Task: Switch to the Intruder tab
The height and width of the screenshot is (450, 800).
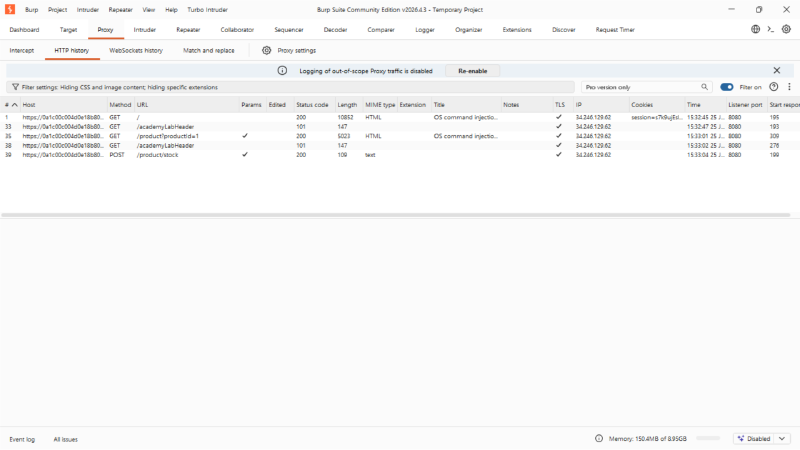Action: (144, 30)
